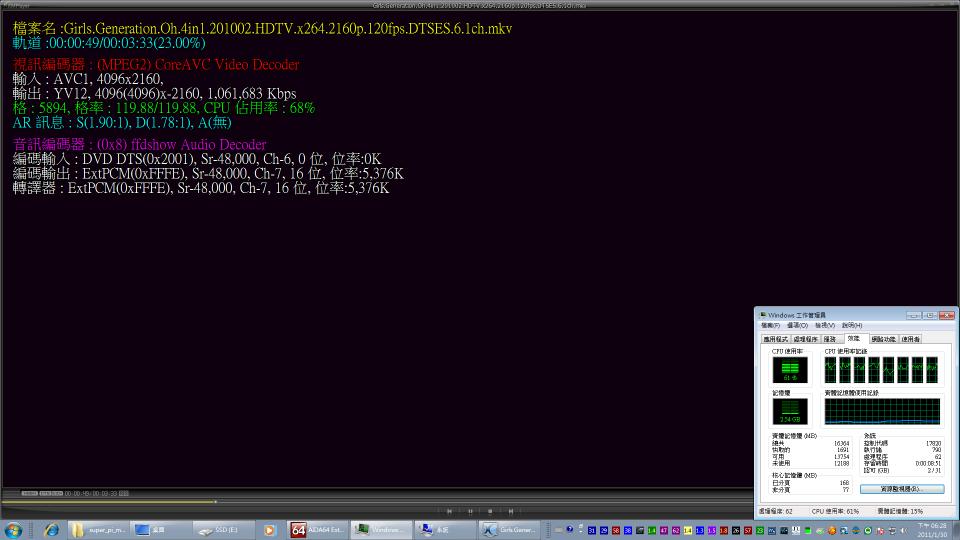Skip to next track in the player
The width and height of the screenshot is (960, 540).
[x=511, y=511]
